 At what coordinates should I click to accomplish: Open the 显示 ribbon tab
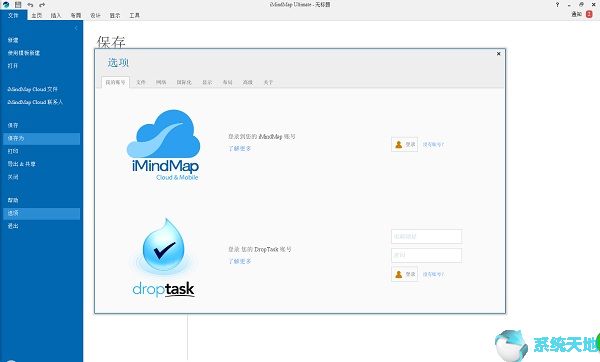(115, 15)
